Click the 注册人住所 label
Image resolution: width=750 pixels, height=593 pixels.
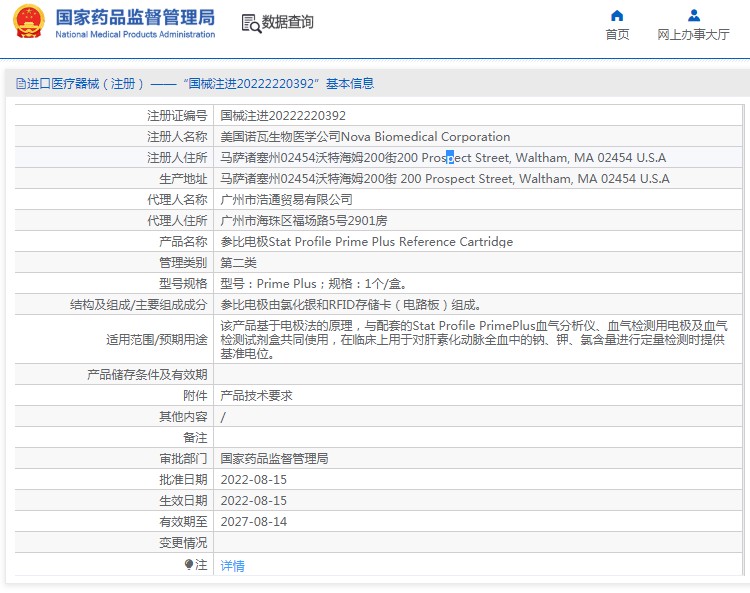click(177, 158)
